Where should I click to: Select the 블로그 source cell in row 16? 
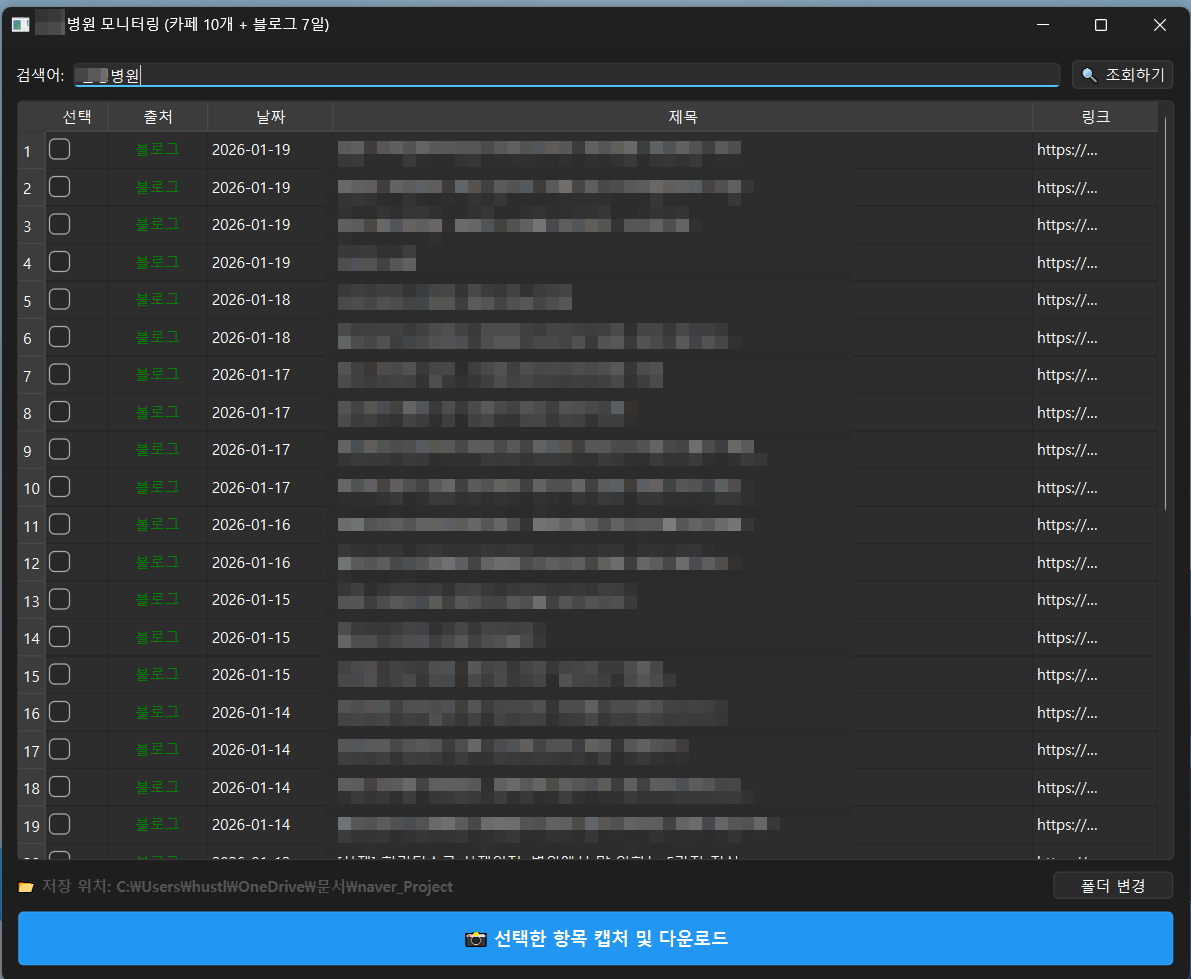157,712
